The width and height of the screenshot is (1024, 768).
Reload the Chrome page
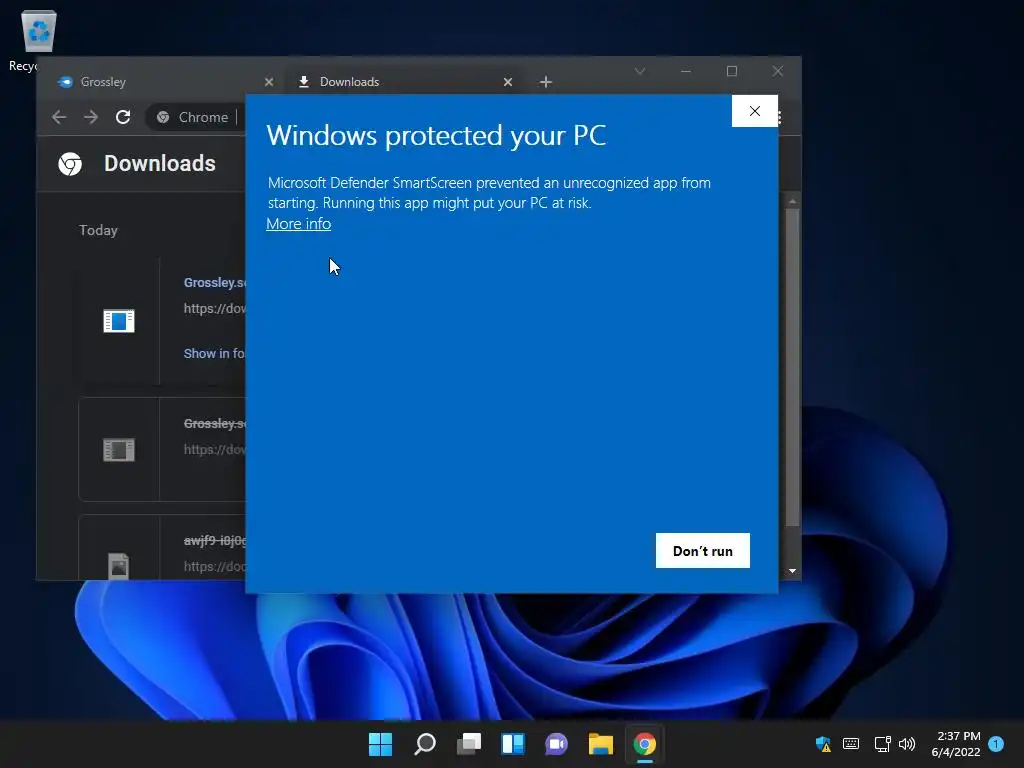[123, 117]
